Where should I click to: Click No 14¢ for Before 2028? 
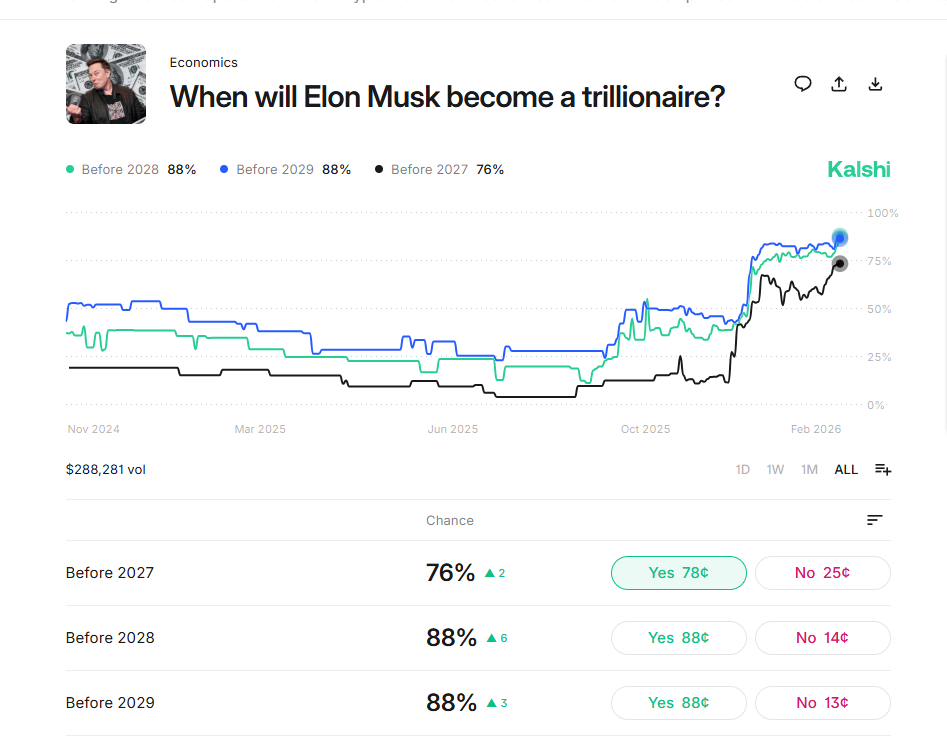(x=822, y=638)
